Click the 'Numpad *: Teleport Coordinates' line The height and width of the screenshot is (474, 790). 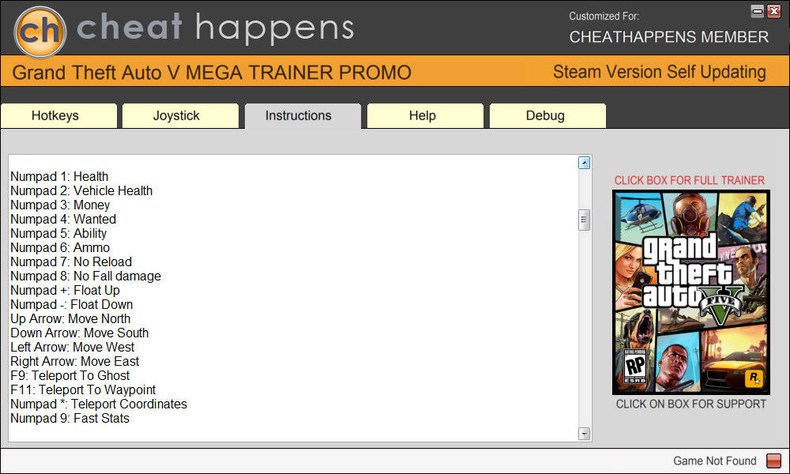point(99,404)
